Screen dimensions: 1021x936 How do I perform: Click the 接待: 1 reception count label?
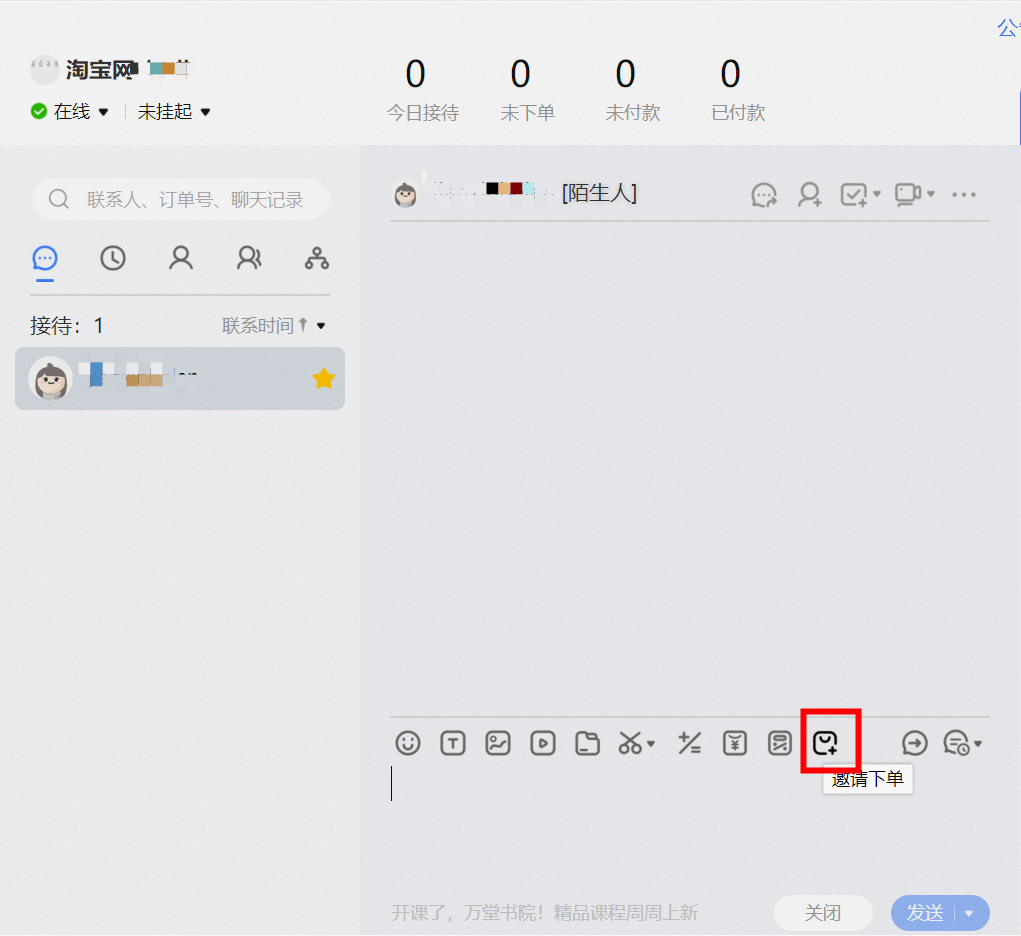(66, 325)
